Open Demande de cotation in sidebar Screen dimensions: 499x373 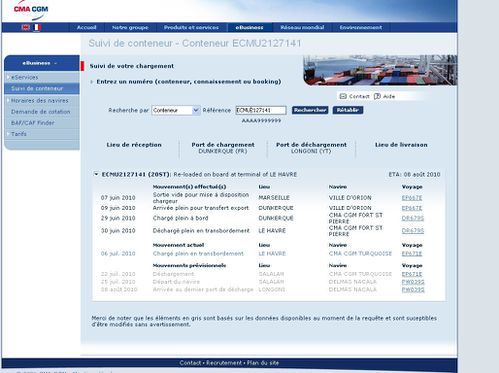(41, 112)
